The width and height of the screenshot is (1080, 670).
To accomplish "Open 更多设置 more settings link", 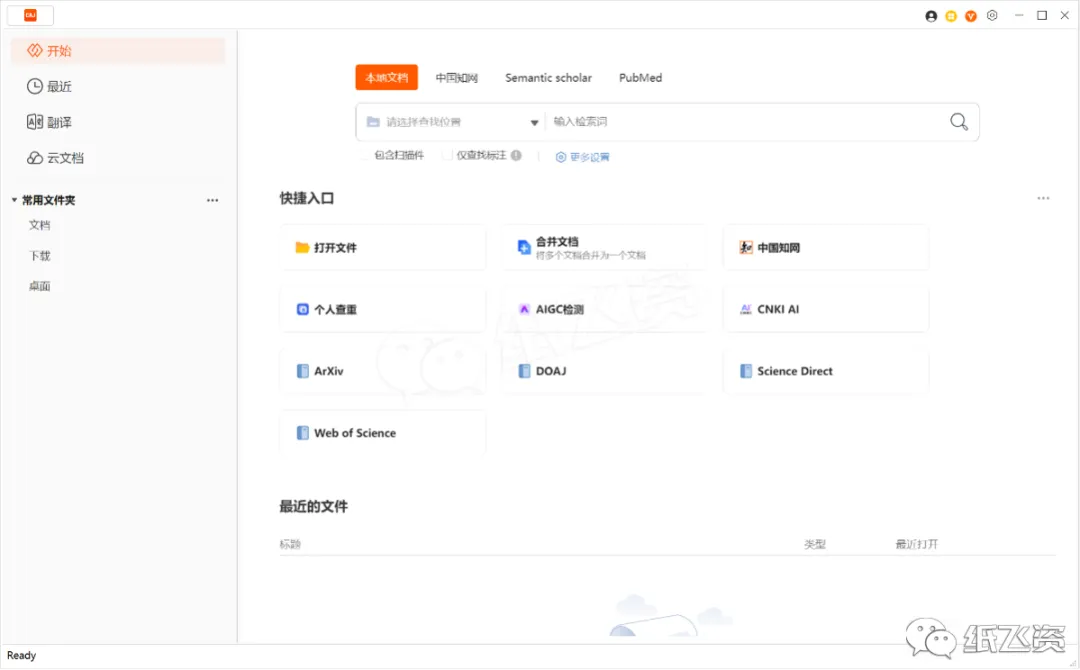I will point(583,157).
